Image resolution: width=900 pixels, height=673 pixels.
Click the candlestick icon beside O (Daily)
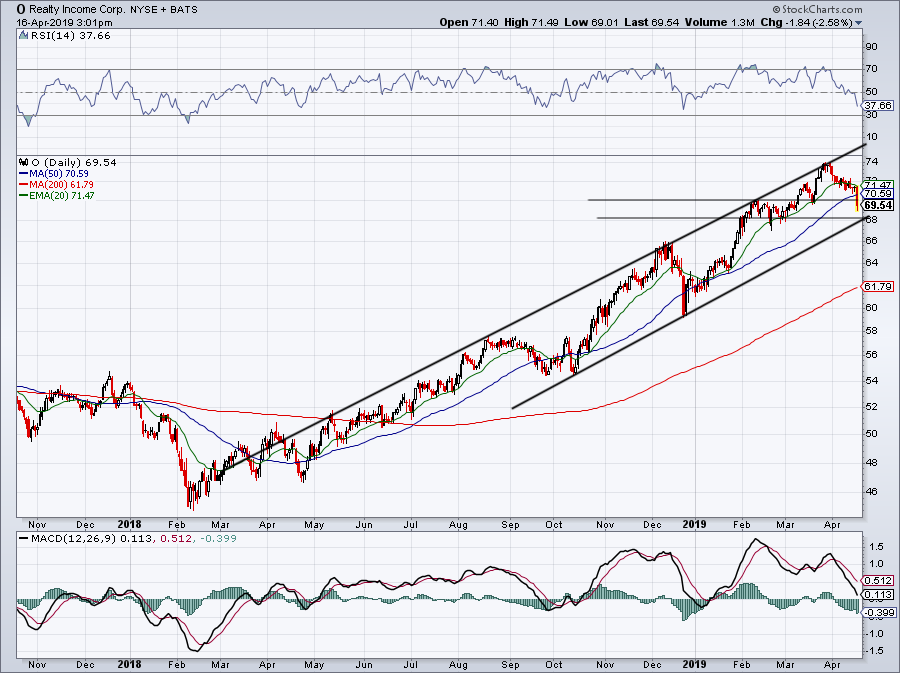(x=24, y=162)
